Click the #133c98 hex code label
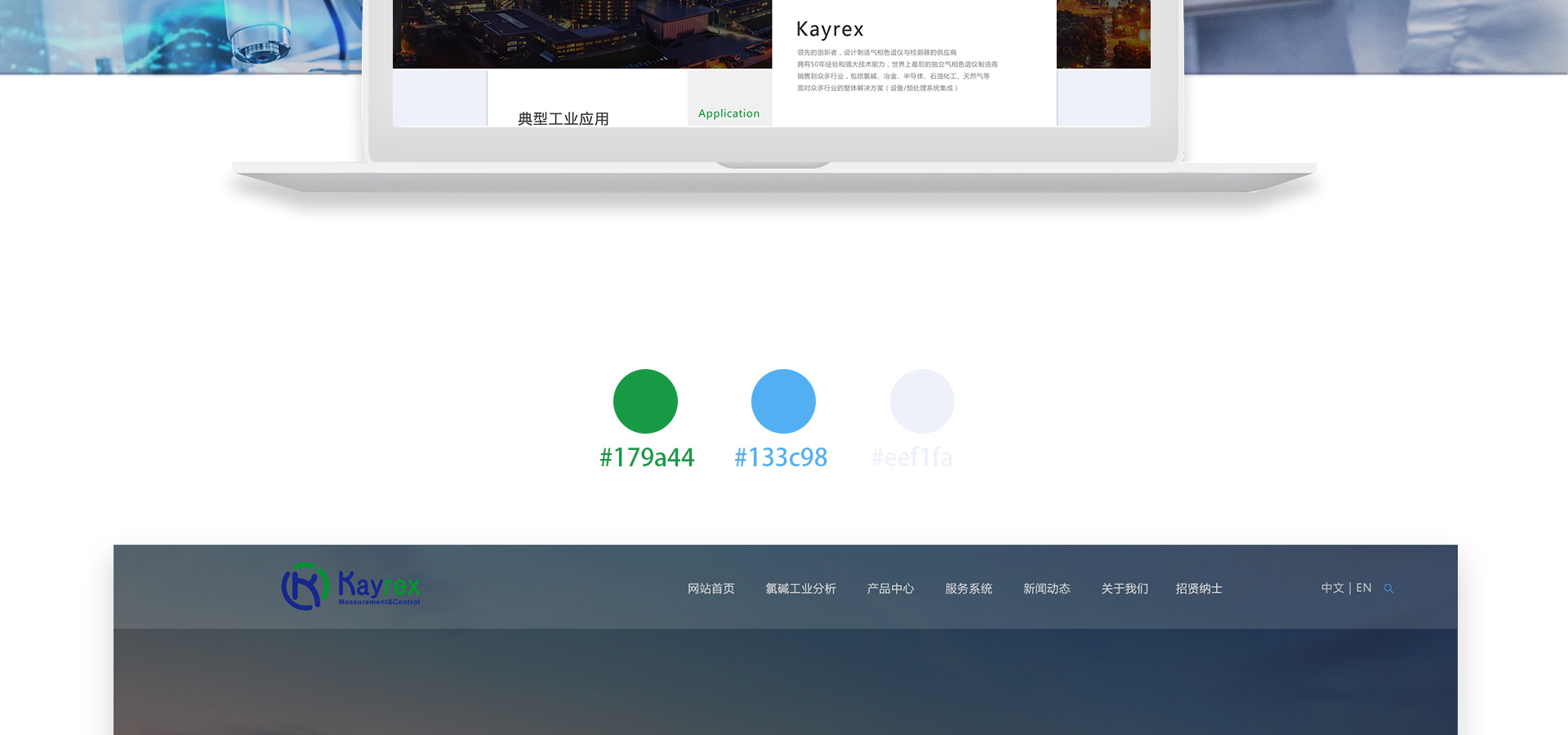Image resolution: width=1568 pixels, height=735 pixels. [x=781, y=457]
